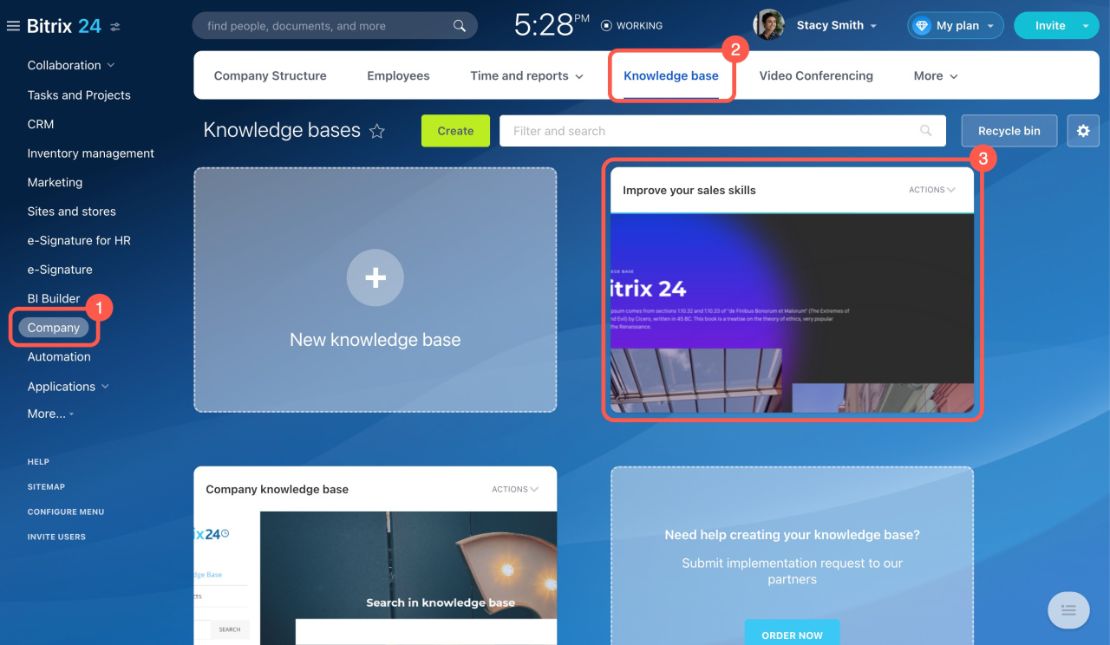Open the Recycle bin
The width and height of the screenshot is (1110, 645).
click(1009, 131)
